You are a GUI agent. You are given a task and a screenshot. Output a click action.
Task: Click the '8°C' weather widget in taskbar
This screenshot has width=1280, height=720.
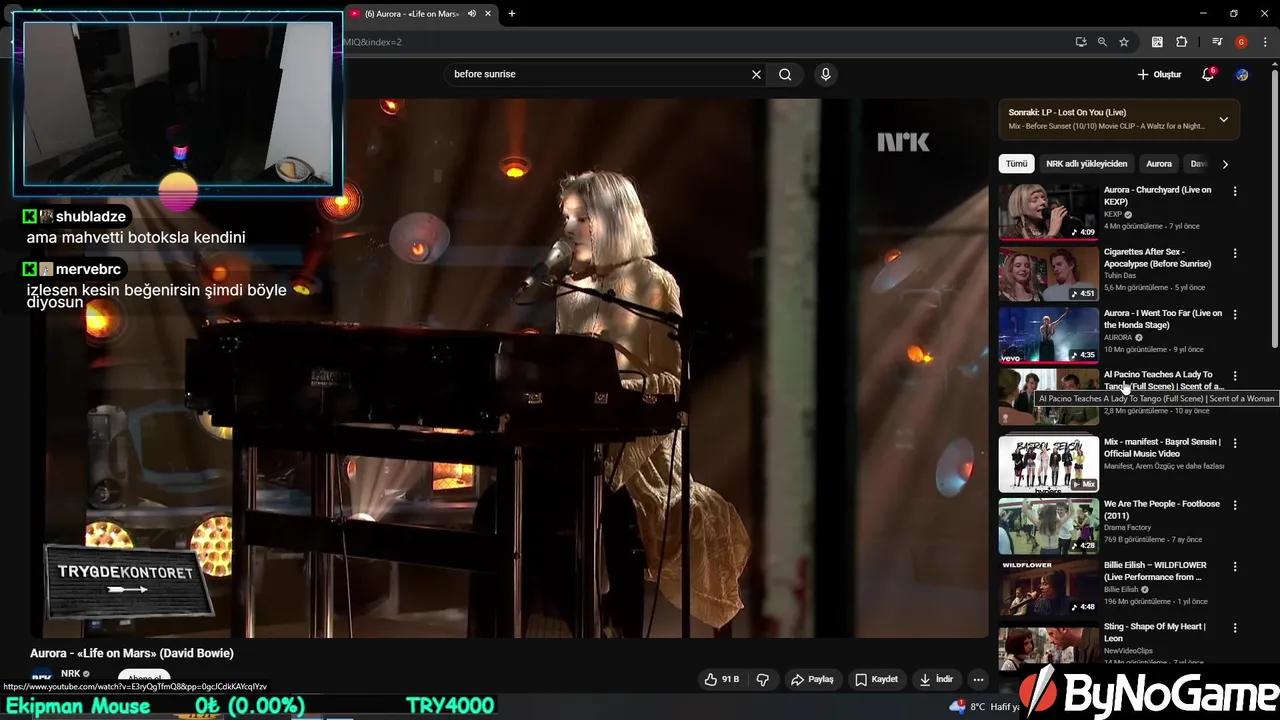983,707
